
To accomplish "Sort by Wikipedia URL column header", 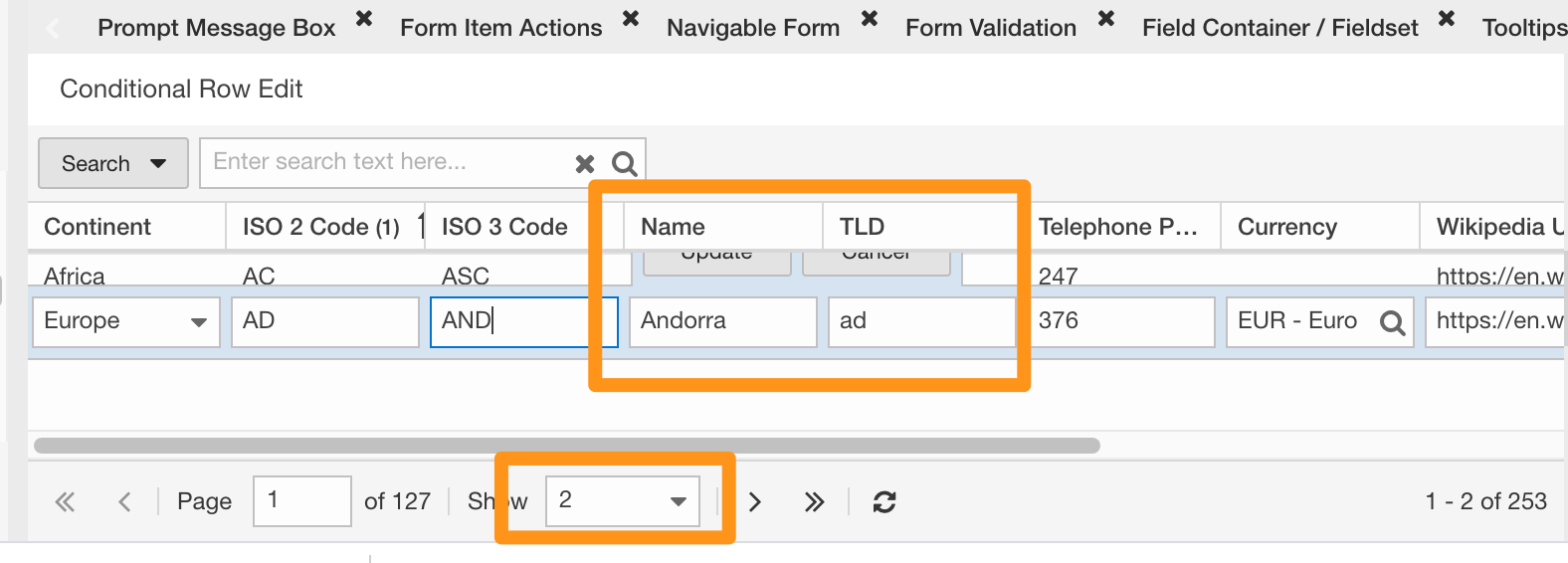I will [x=1494, y=227].
